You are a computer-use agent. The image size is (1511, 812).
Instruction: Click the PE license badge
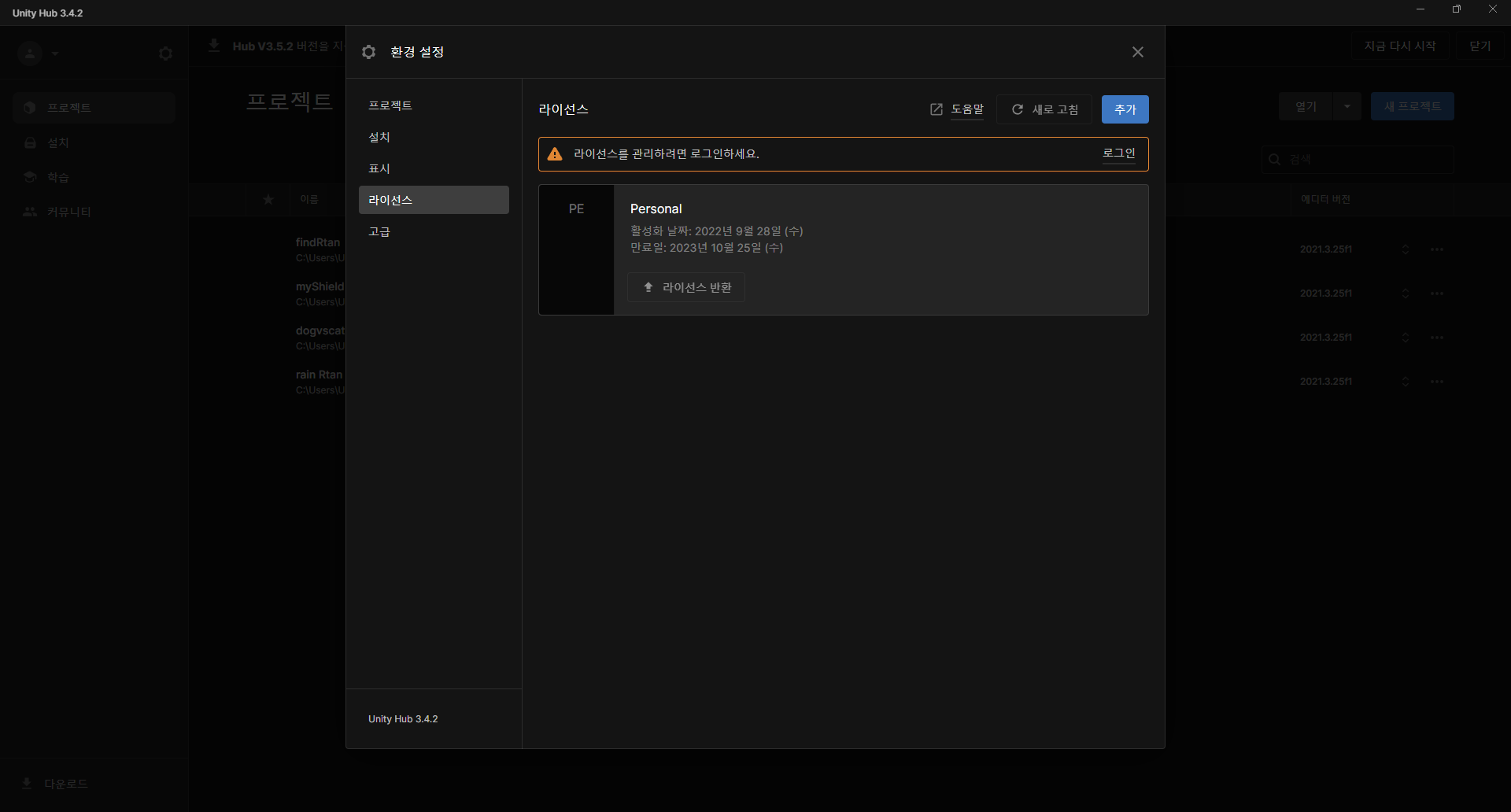pos(576,250)
